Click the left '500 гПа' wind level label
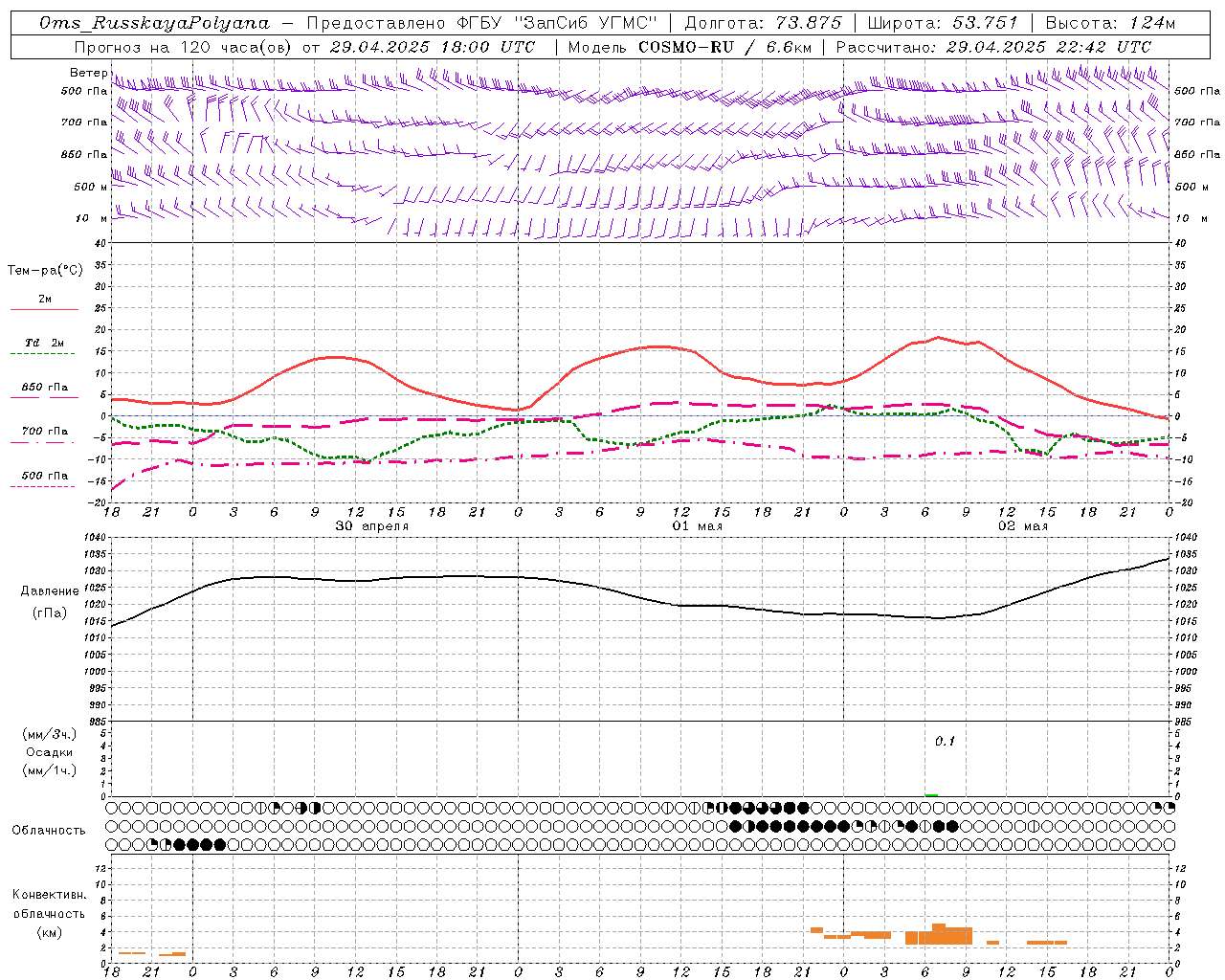 (84, 91)
